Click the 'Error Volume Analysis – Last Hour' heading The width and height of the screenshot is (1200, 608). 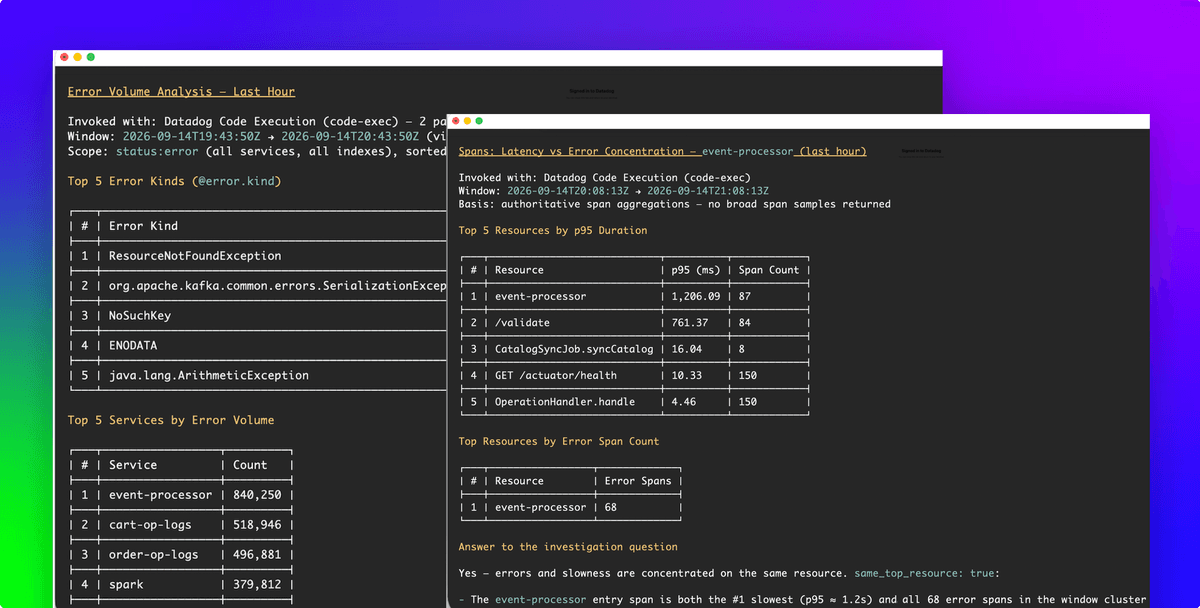pos(181,91)
